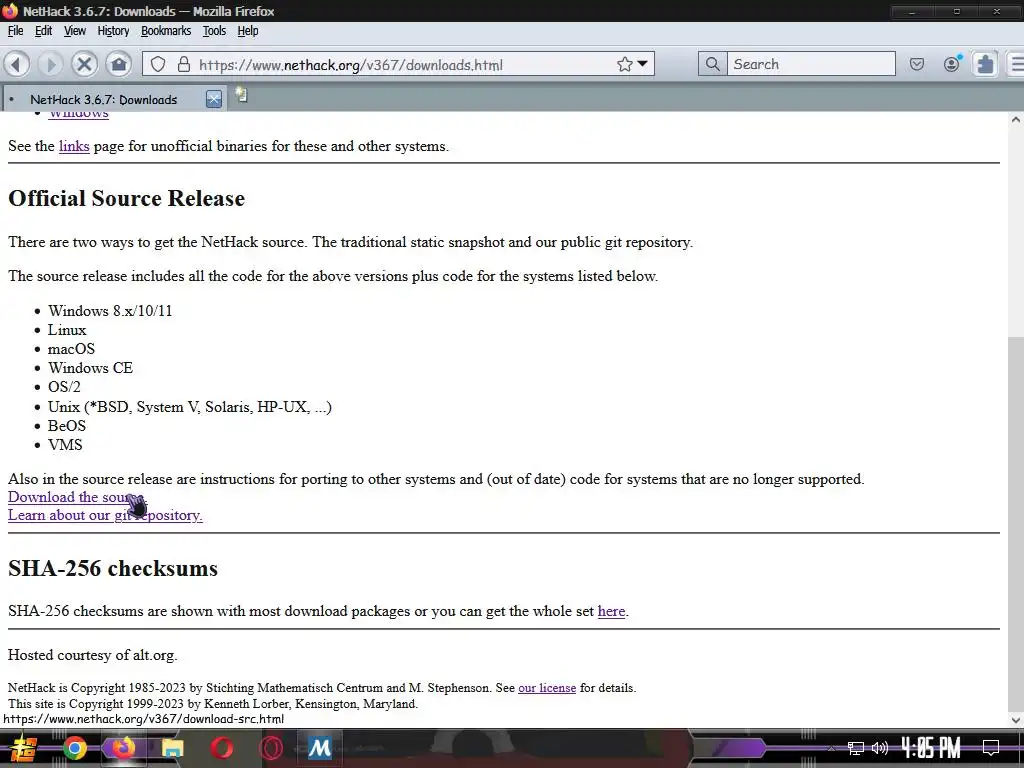
Task: Click the 'BeOS' list item
Action: click(67, 426)
